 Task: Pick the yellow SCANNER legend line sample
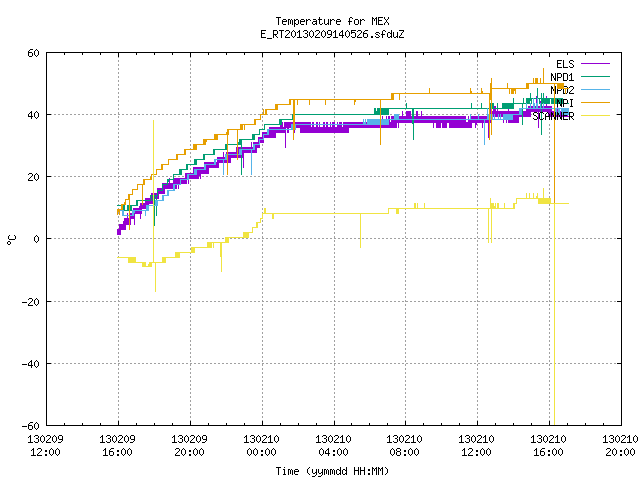click(595, 116)
